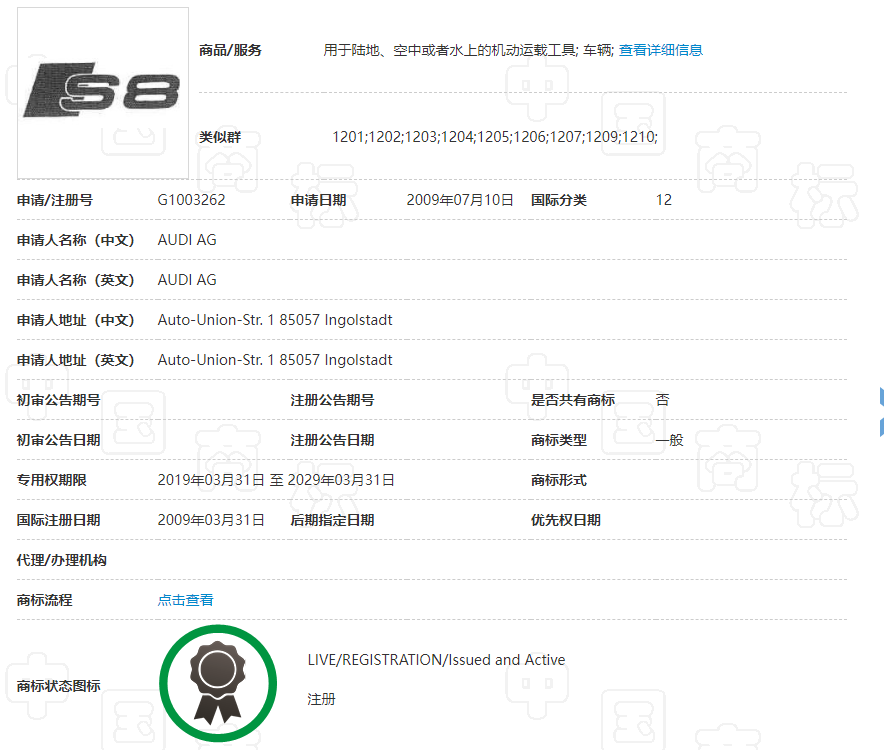Click the 注册公告日期 label
This screenshot has width=884, height=750.
[332, 440]
